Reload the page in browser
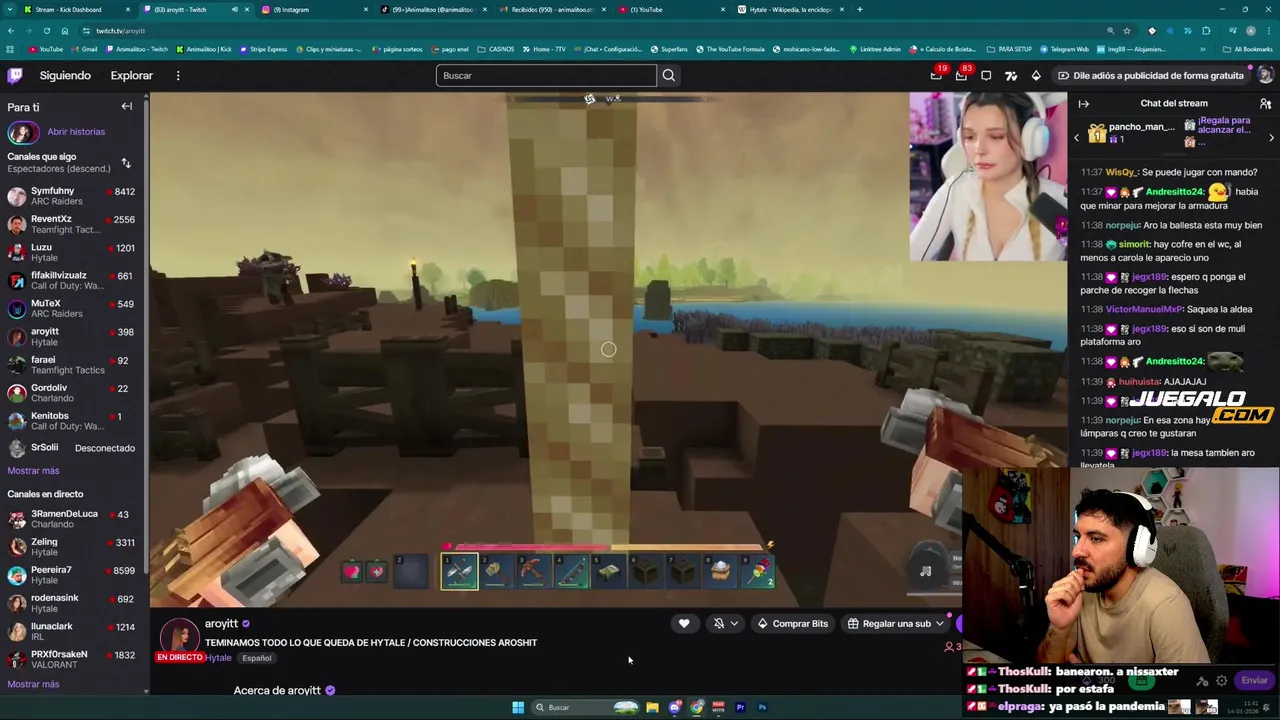The width and height of the screenshot is (1280, 720). coord(46,31)
